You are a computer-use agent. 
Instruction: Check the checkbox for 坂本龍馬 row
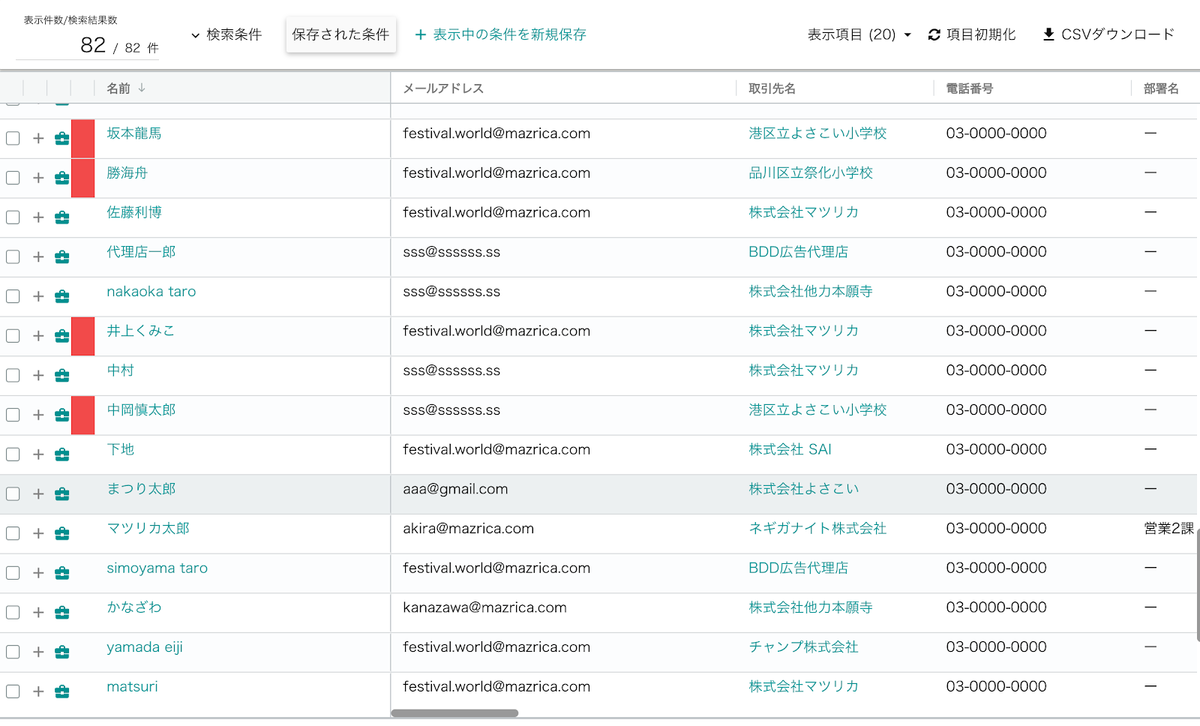pos(13,138)
